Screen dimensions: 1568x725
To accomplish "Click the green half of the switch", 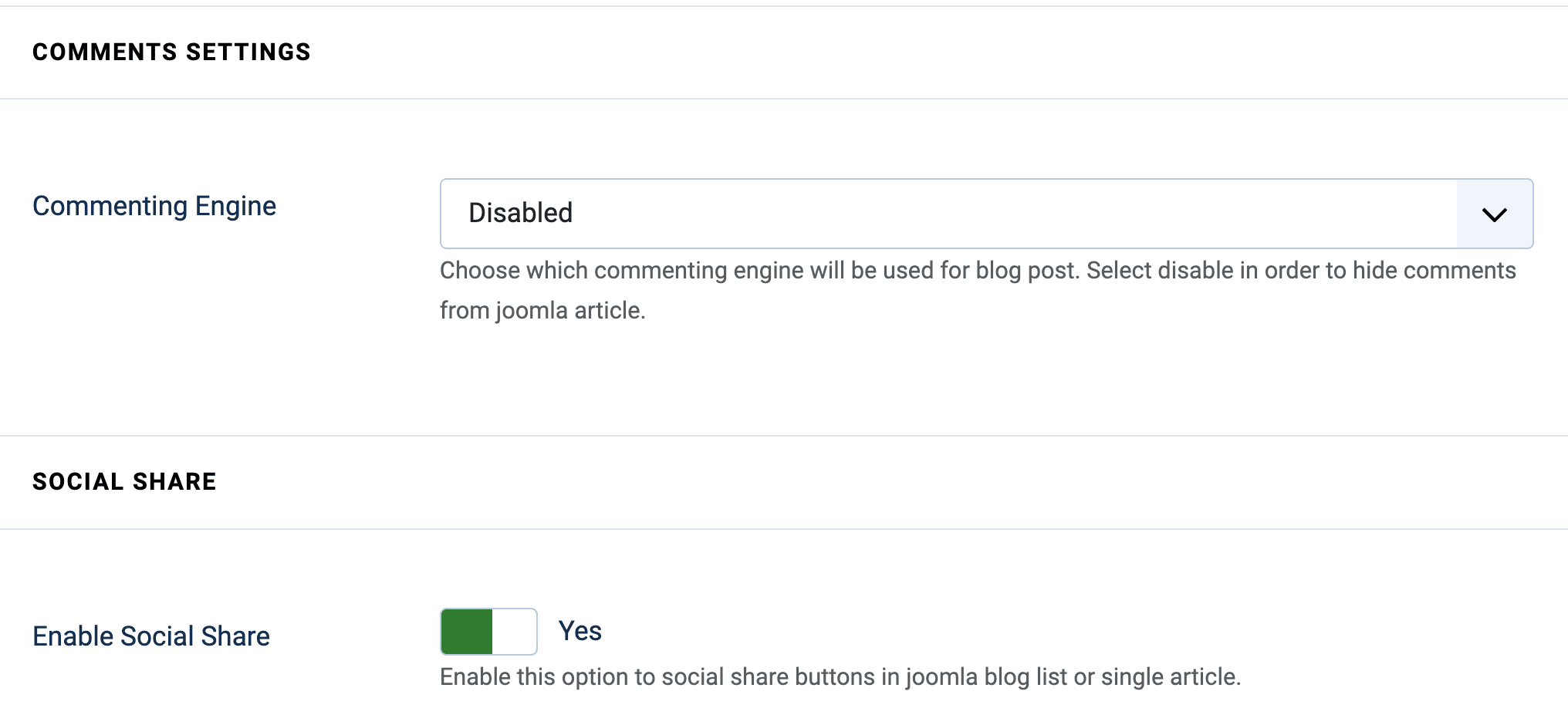I will [466, 631].
